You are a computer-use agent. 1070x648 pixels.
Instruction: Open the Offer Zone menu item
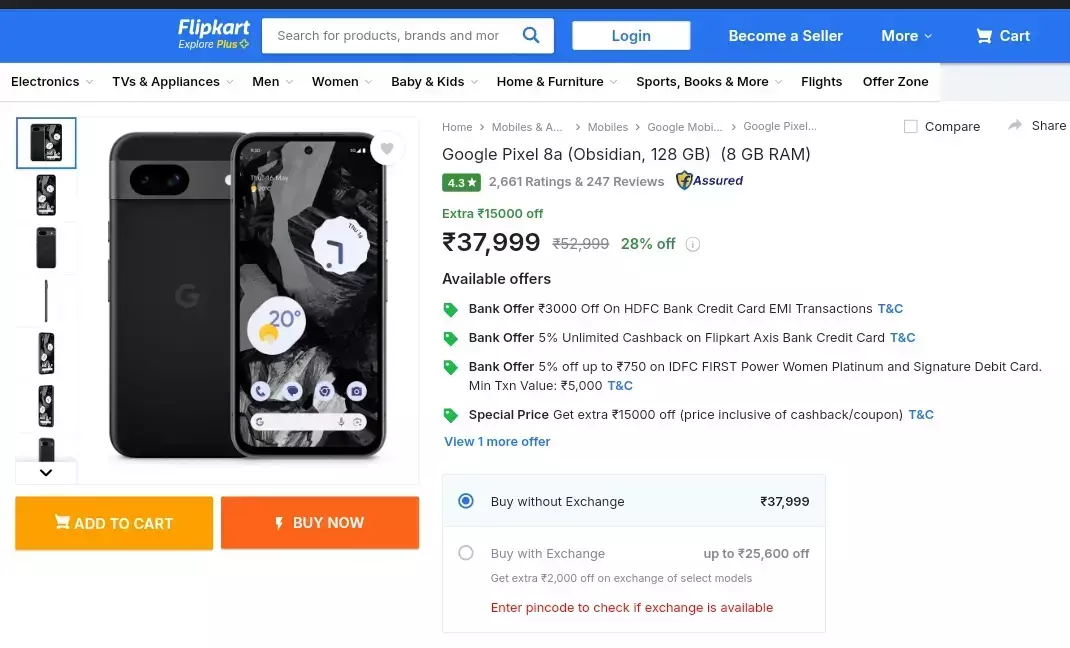pos(895,82)
